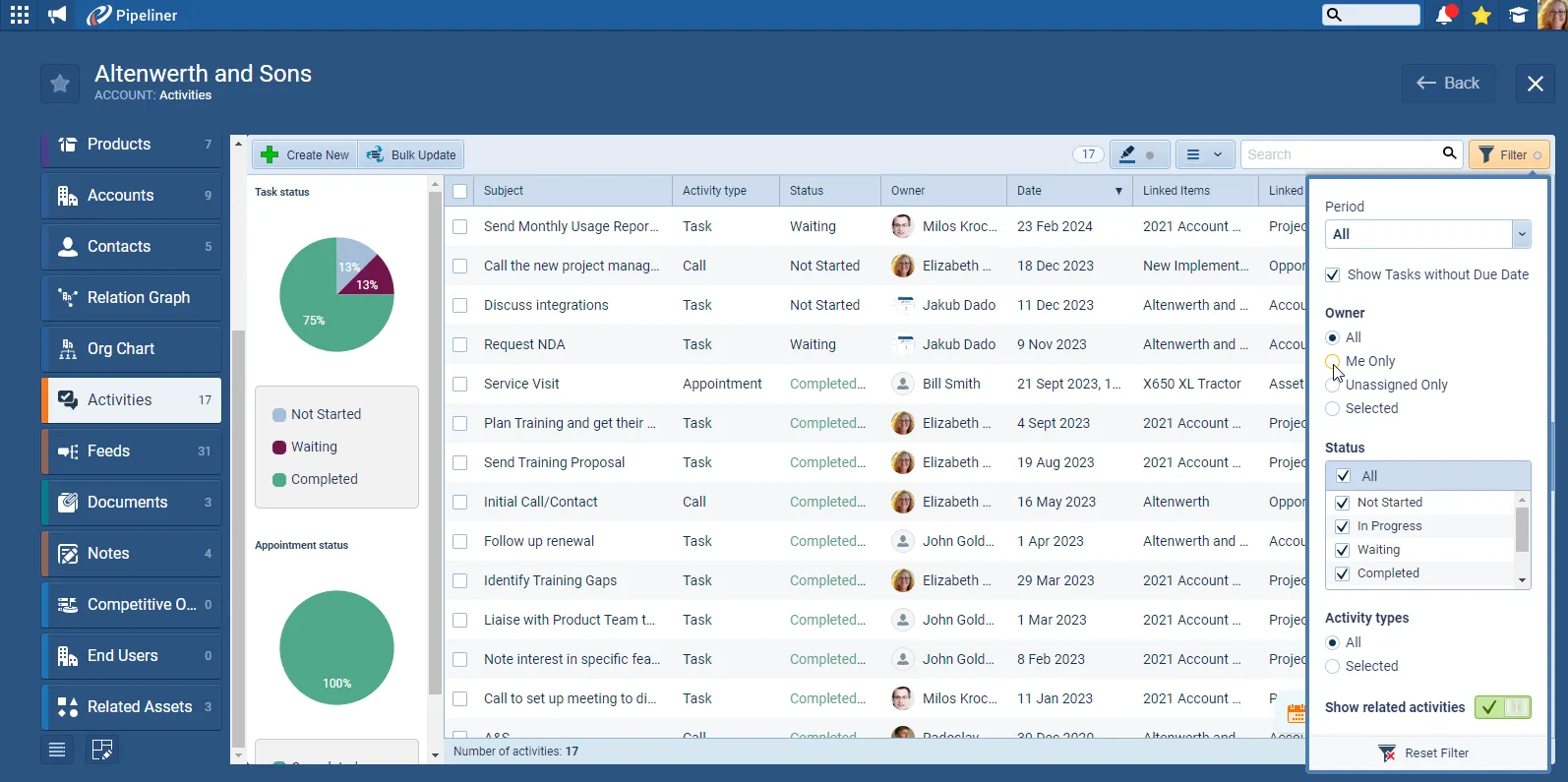Click the yellow star favorites icon in top bar
The height and width of the screenshot is (782, 1568).
coord(1481,15)
